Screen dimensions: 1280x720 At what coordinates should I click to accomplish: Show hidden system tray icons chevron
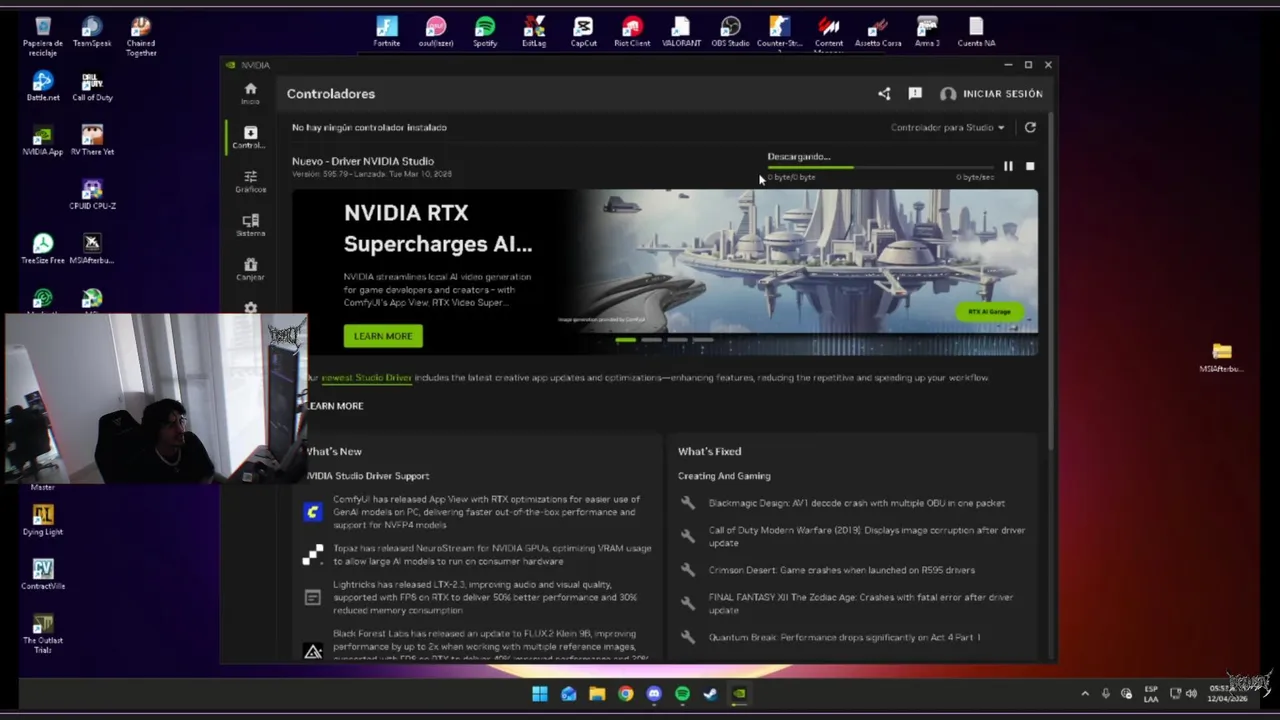click(x=1085, y=693)
